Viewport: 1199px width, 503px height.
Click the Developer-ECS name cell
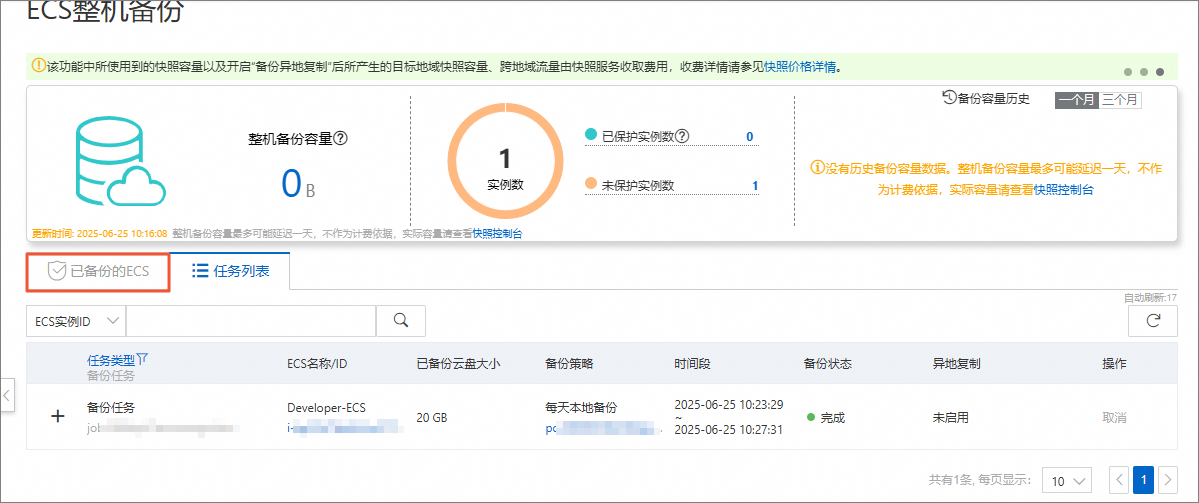(x=327, y=407)
